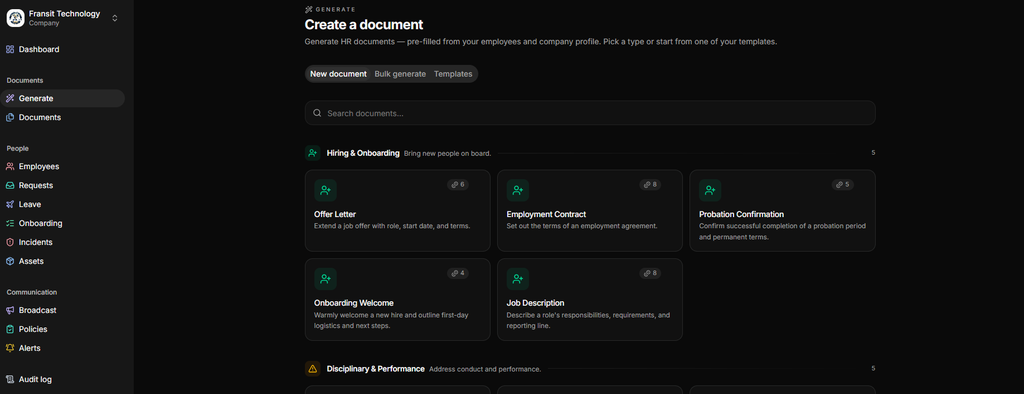Click the Incidents shield icon
The width and height of the screenshot is (1024, 394).
10,242
